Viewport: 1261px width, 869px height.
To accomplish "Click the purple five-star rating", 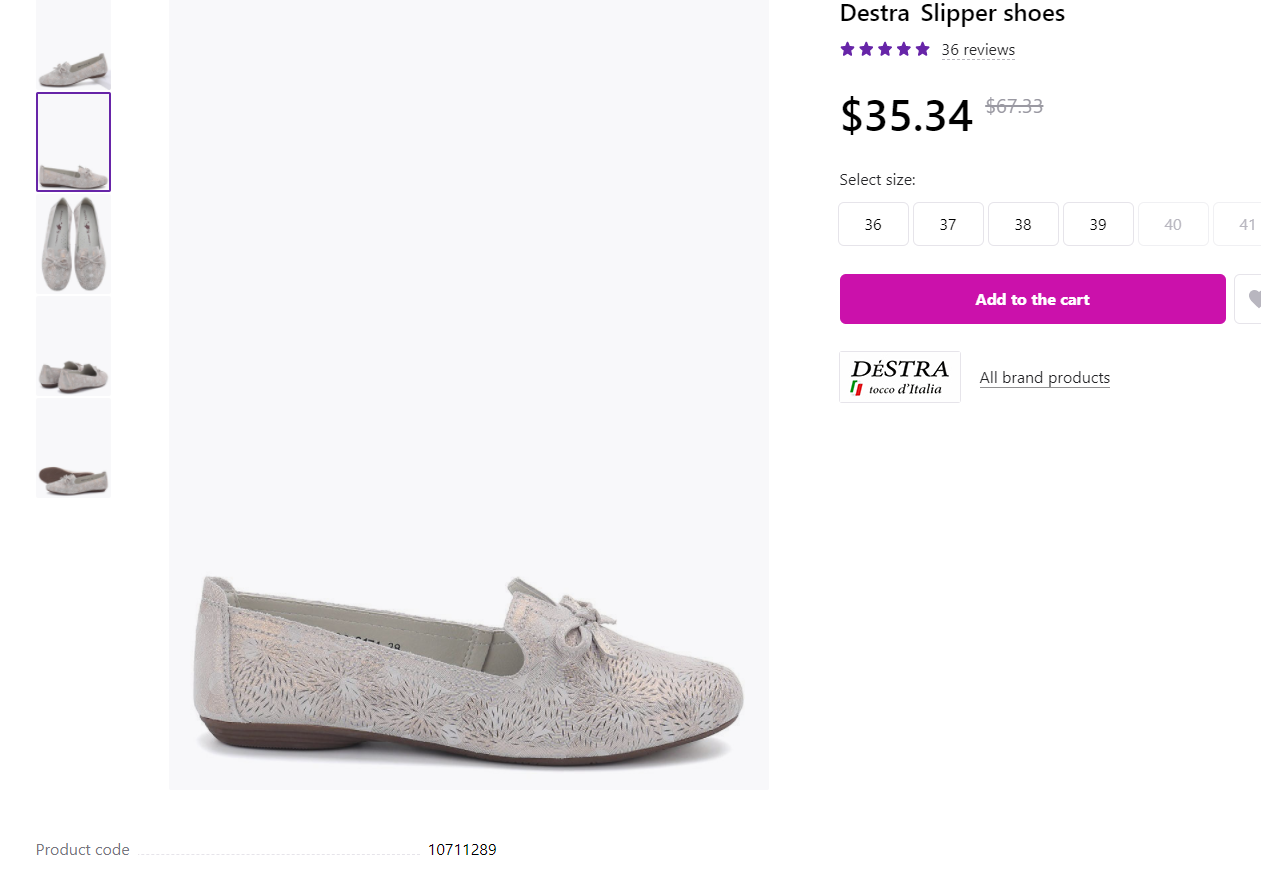I will [885, 50].
